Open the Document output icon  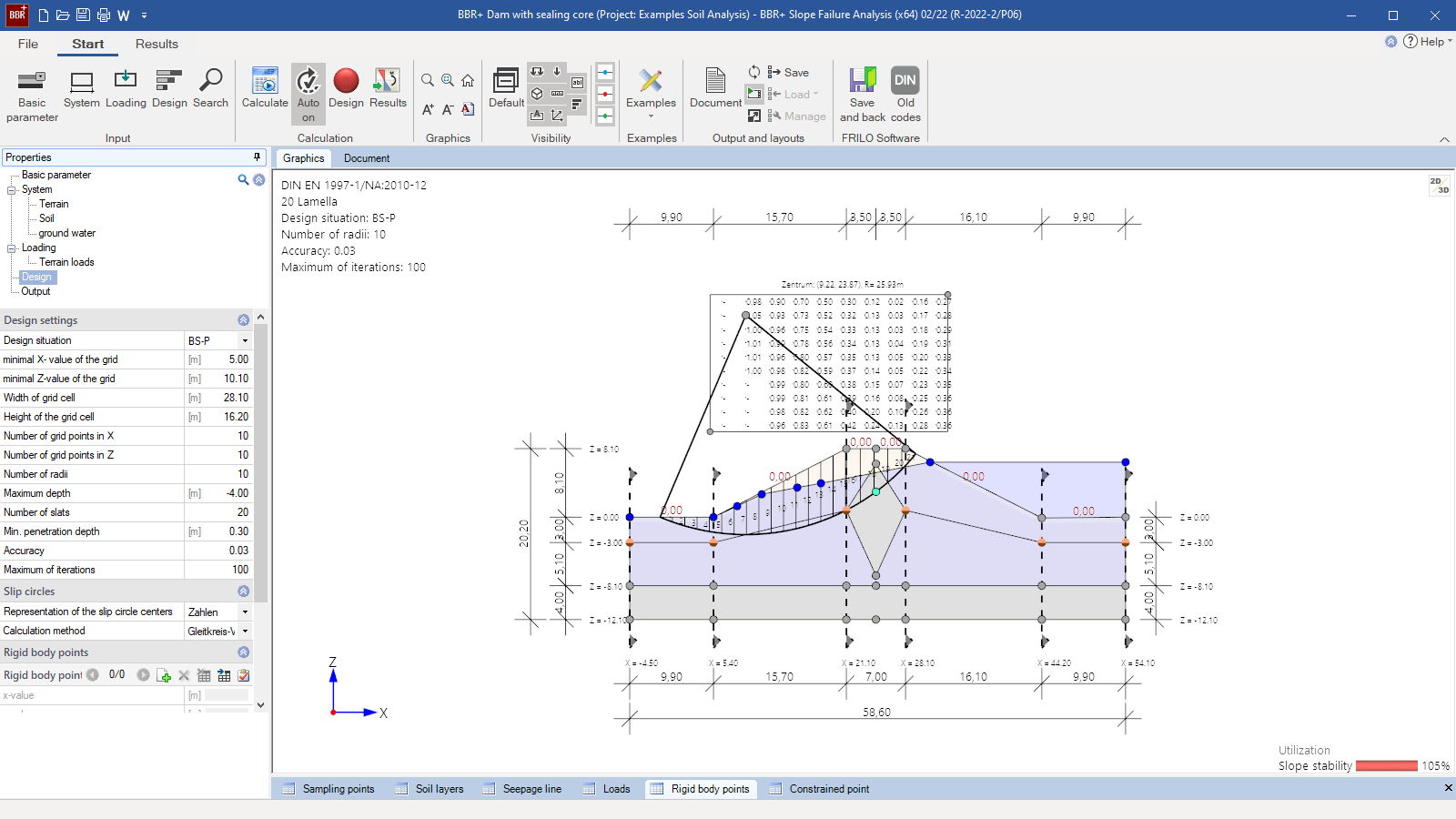coord(715,89)
